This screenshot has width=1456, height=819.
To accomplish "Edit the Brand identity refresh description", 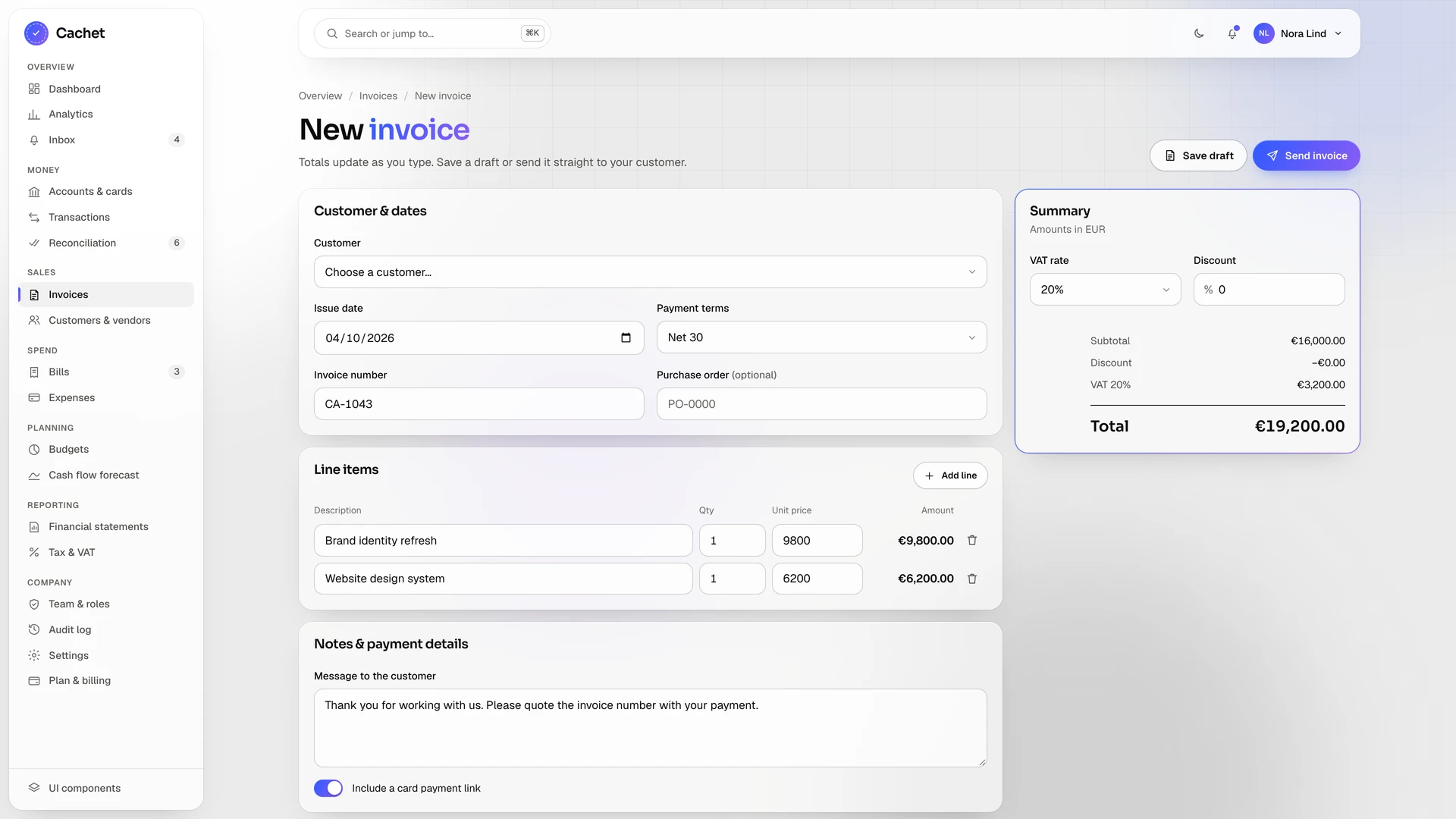I will click(x=503, y=541).
